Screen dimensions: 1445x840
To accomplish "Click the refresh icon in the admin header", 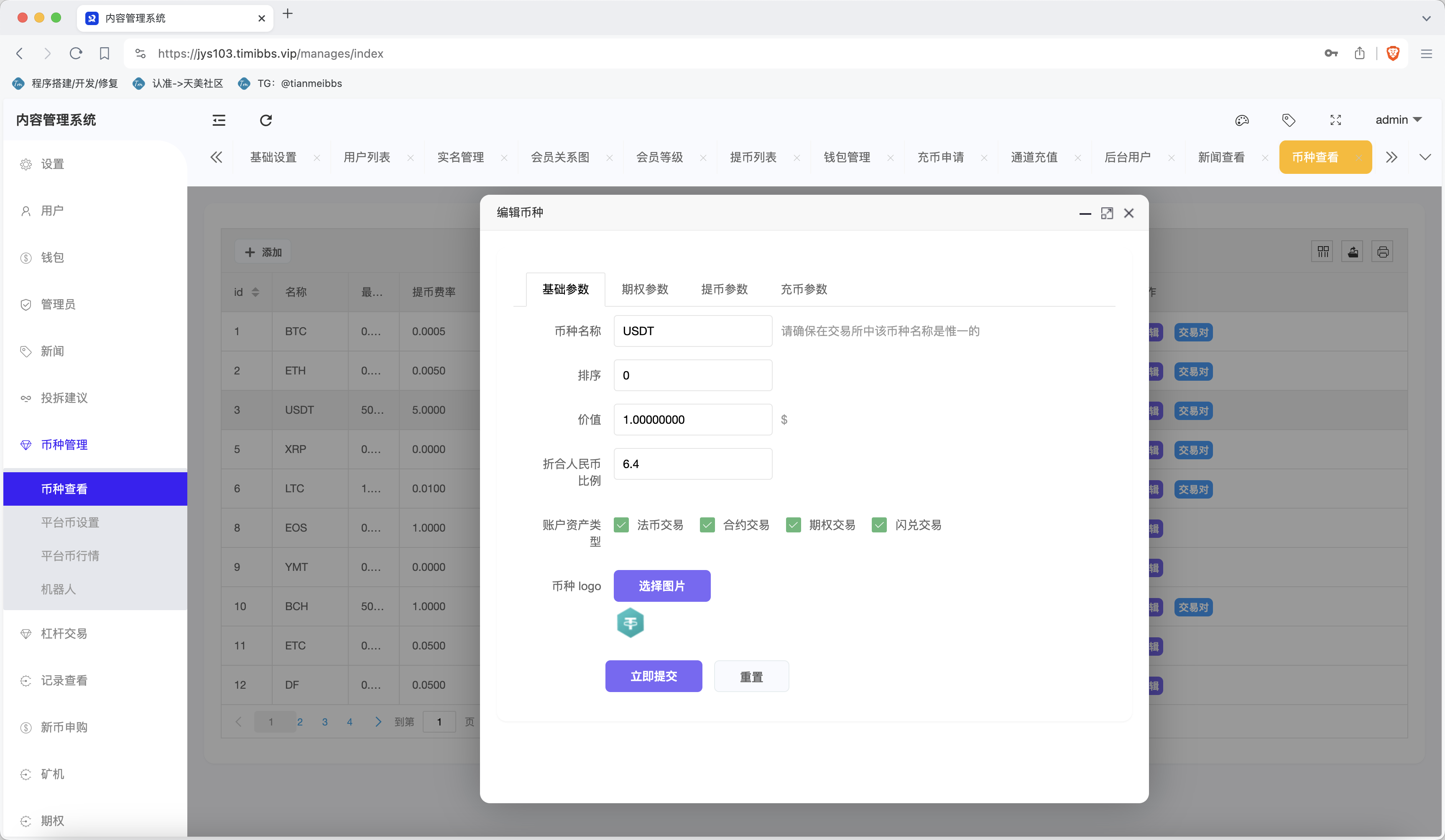I will click(266, 120).
